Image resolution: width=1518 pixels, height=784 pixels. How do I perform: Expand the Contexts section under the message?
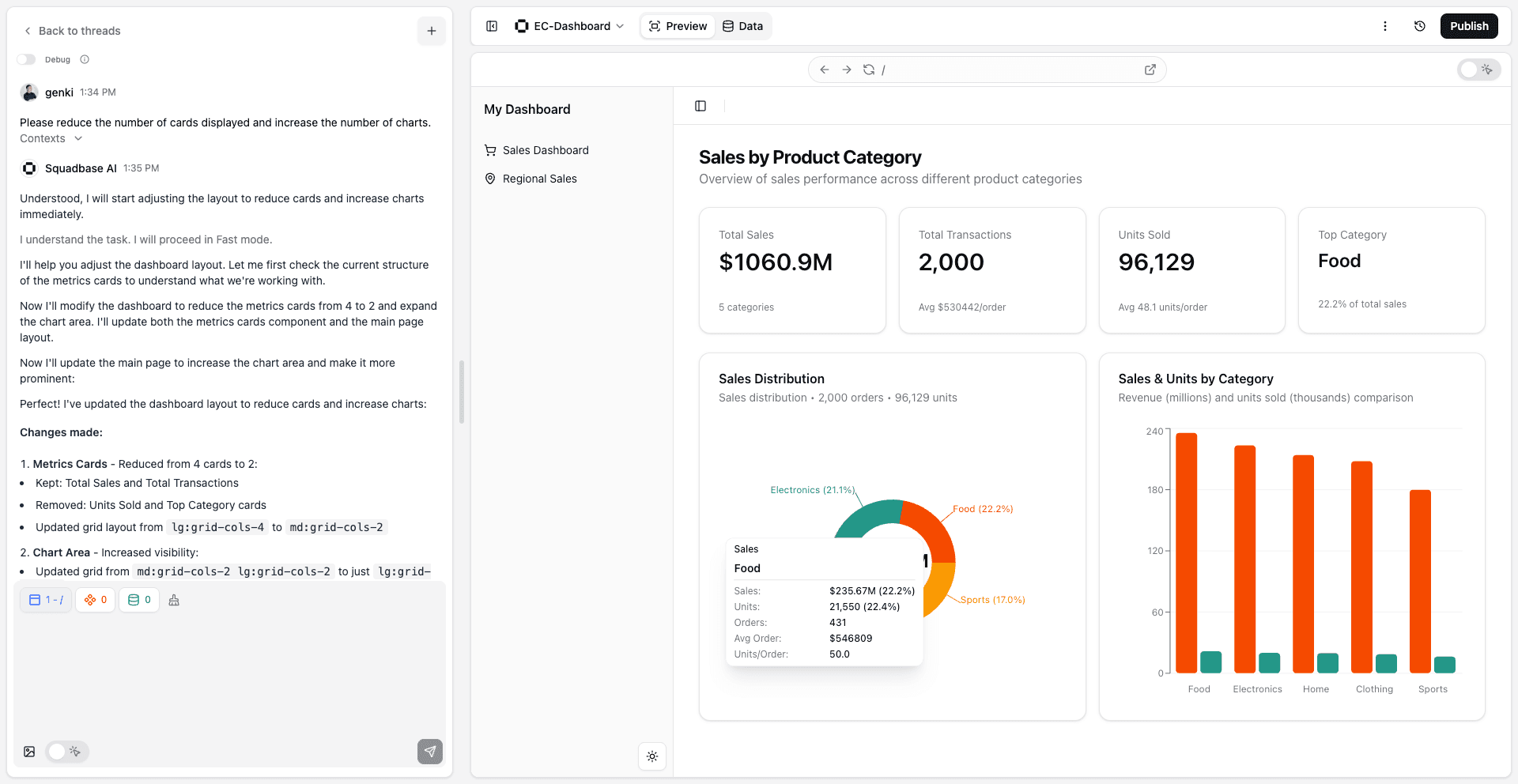[x=51, y=138]
